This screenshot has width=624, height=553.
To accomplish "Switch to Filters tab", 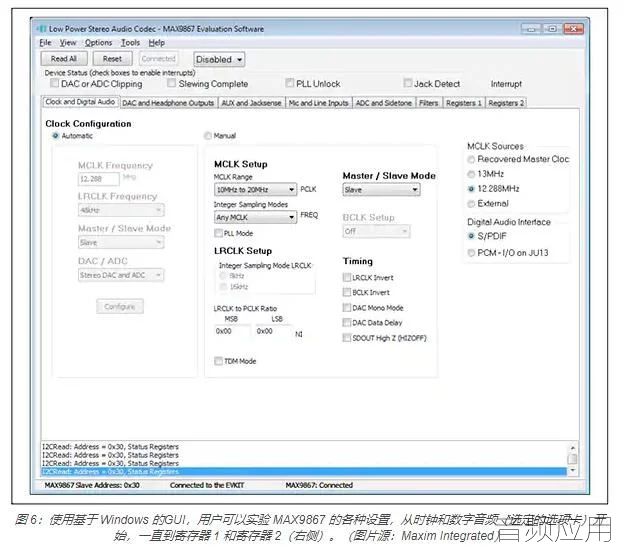I will 429,103.
